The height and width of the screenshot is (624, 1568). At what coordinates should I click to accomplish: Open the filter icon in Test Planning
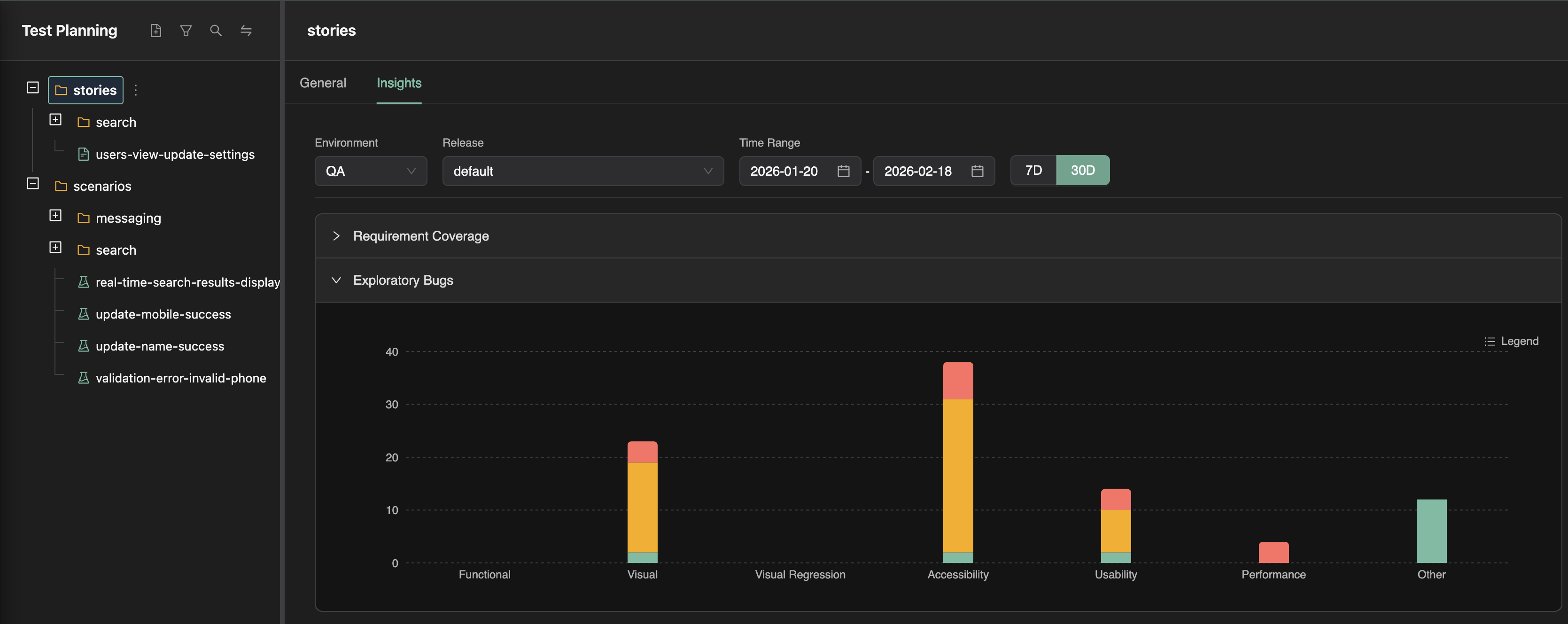[x=186, y=31]
